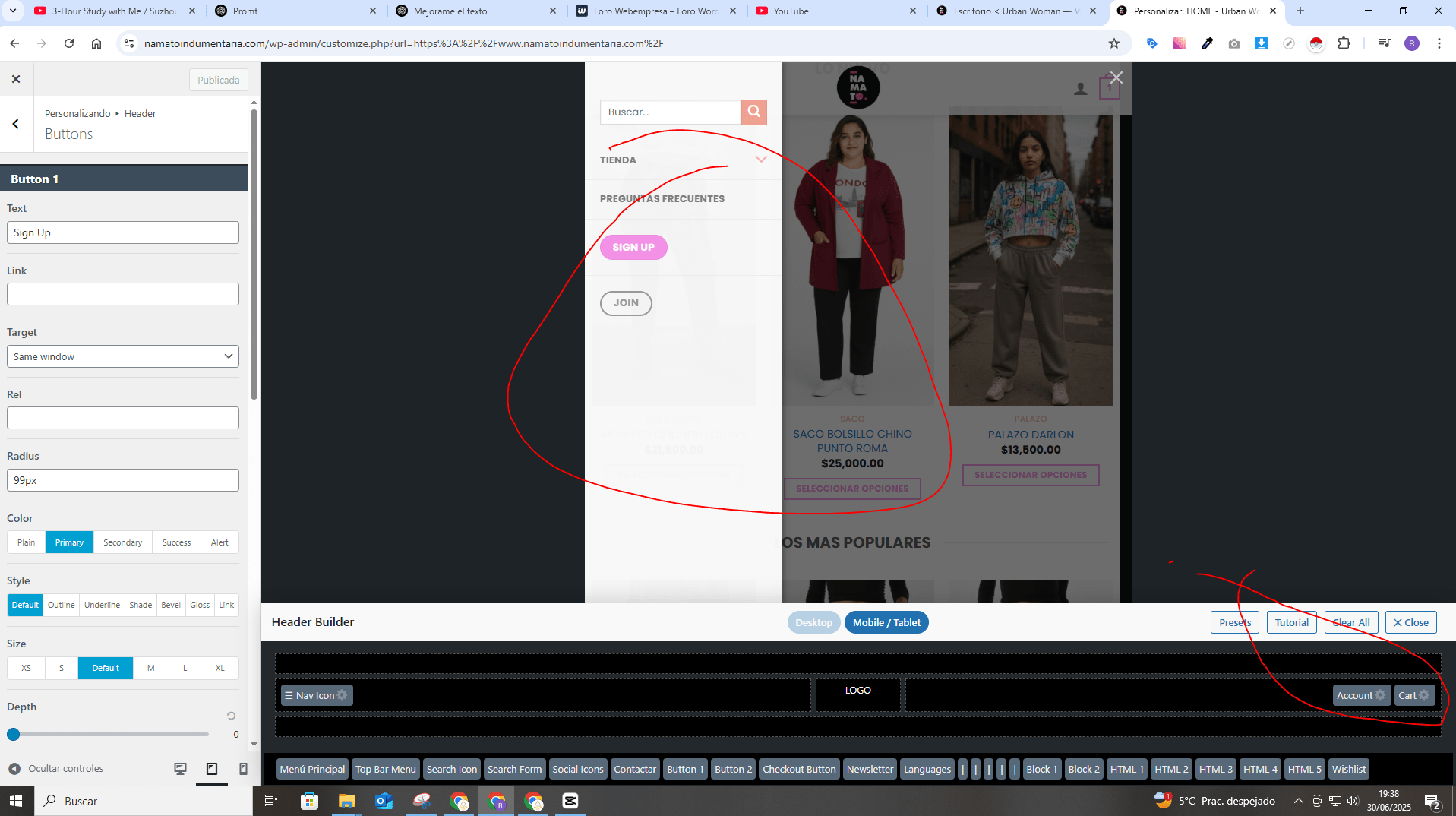
Task: Open the header builder Tutorial
Action: pyautogui.click(x=1291, y=622)
